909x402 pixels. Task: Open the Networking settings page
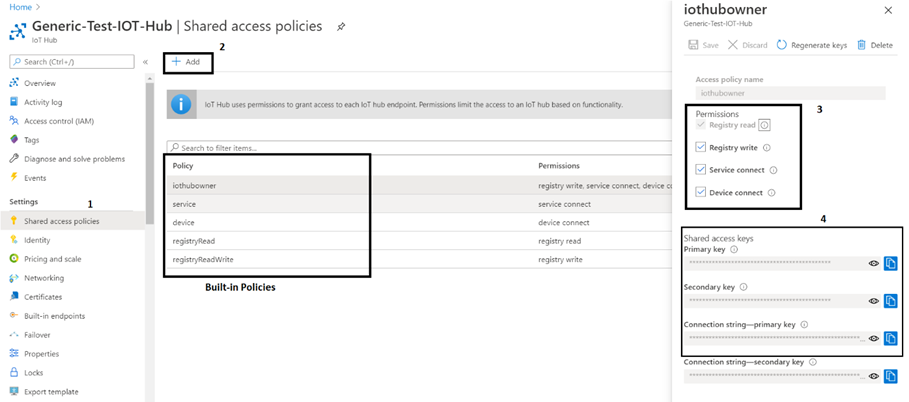44,278
